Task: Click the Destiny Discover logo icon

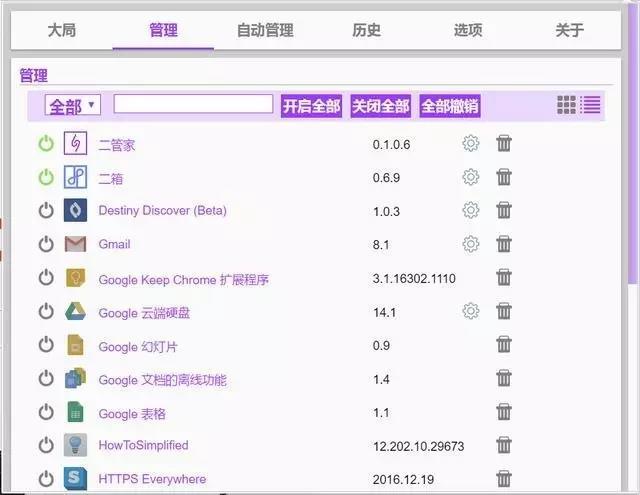Action: coord(76,210)
